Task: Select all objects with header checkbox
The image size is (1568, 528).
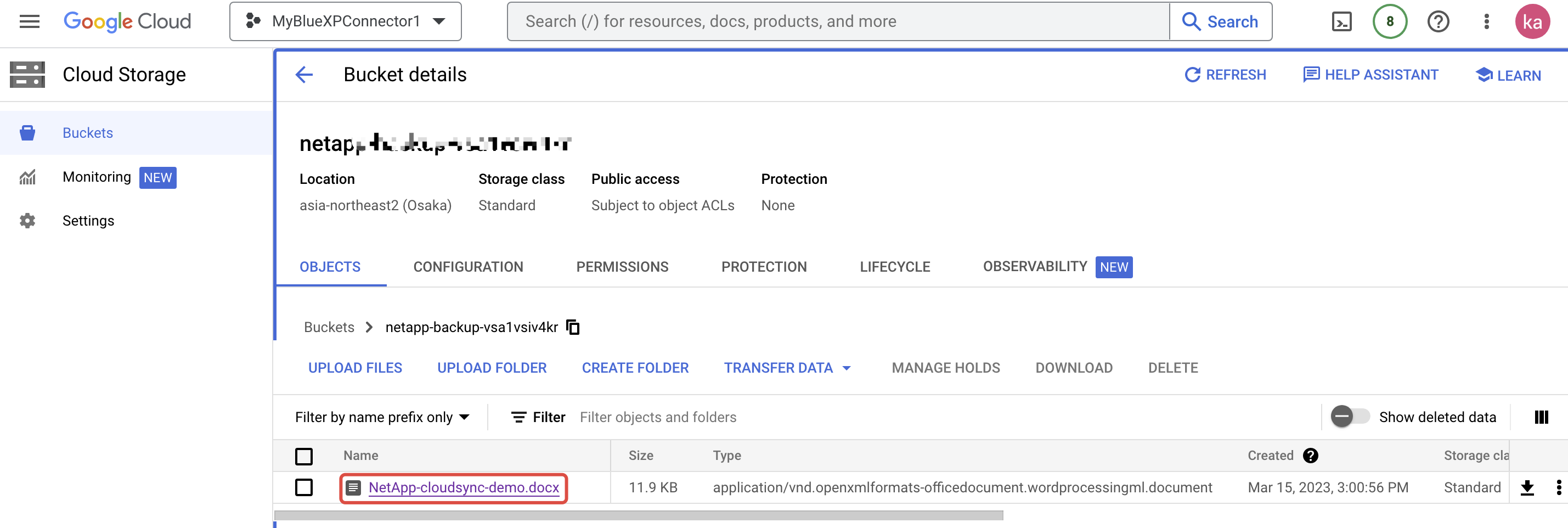Action: tap(304, 456)
